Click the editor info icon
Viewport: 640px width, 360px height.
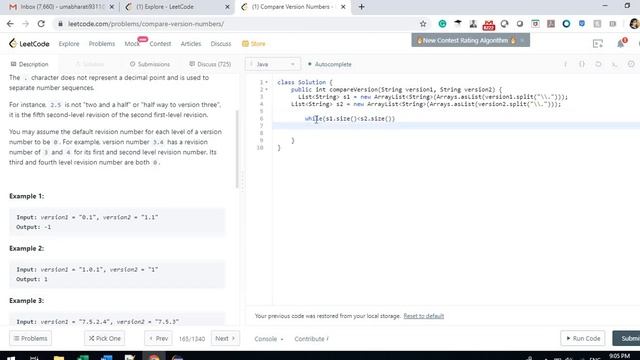pos(565,64)
